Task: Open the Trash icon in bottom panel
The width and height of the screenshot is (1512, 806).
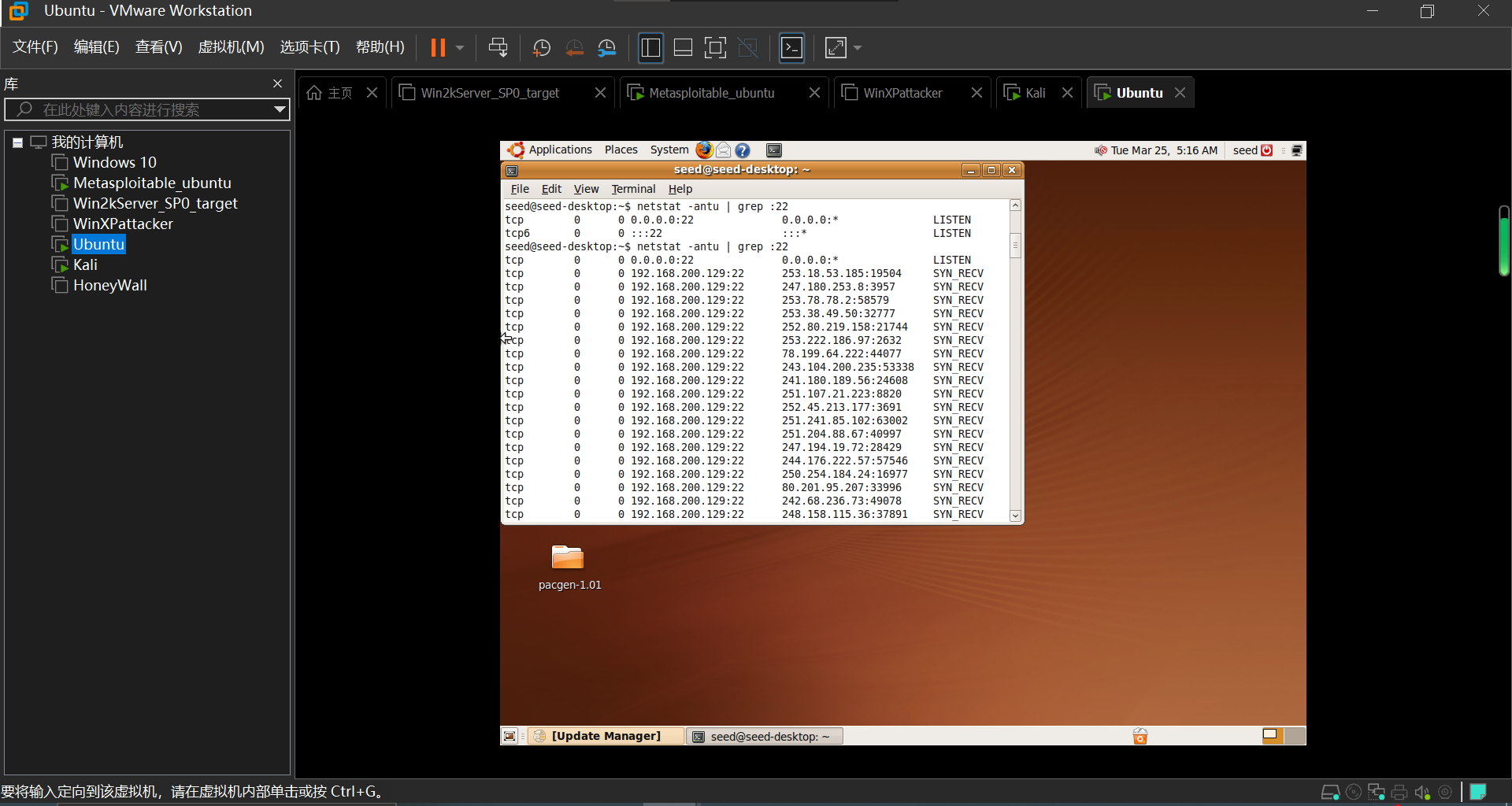Action: tap(1140, 736)
